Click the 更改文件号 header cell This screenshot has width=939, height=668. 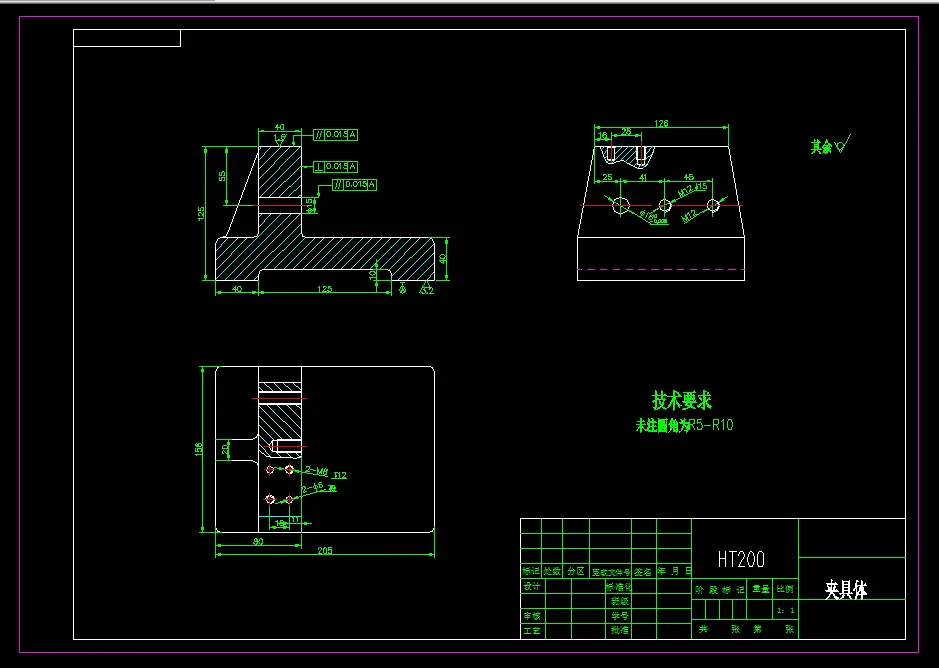(x=611, y=572)
